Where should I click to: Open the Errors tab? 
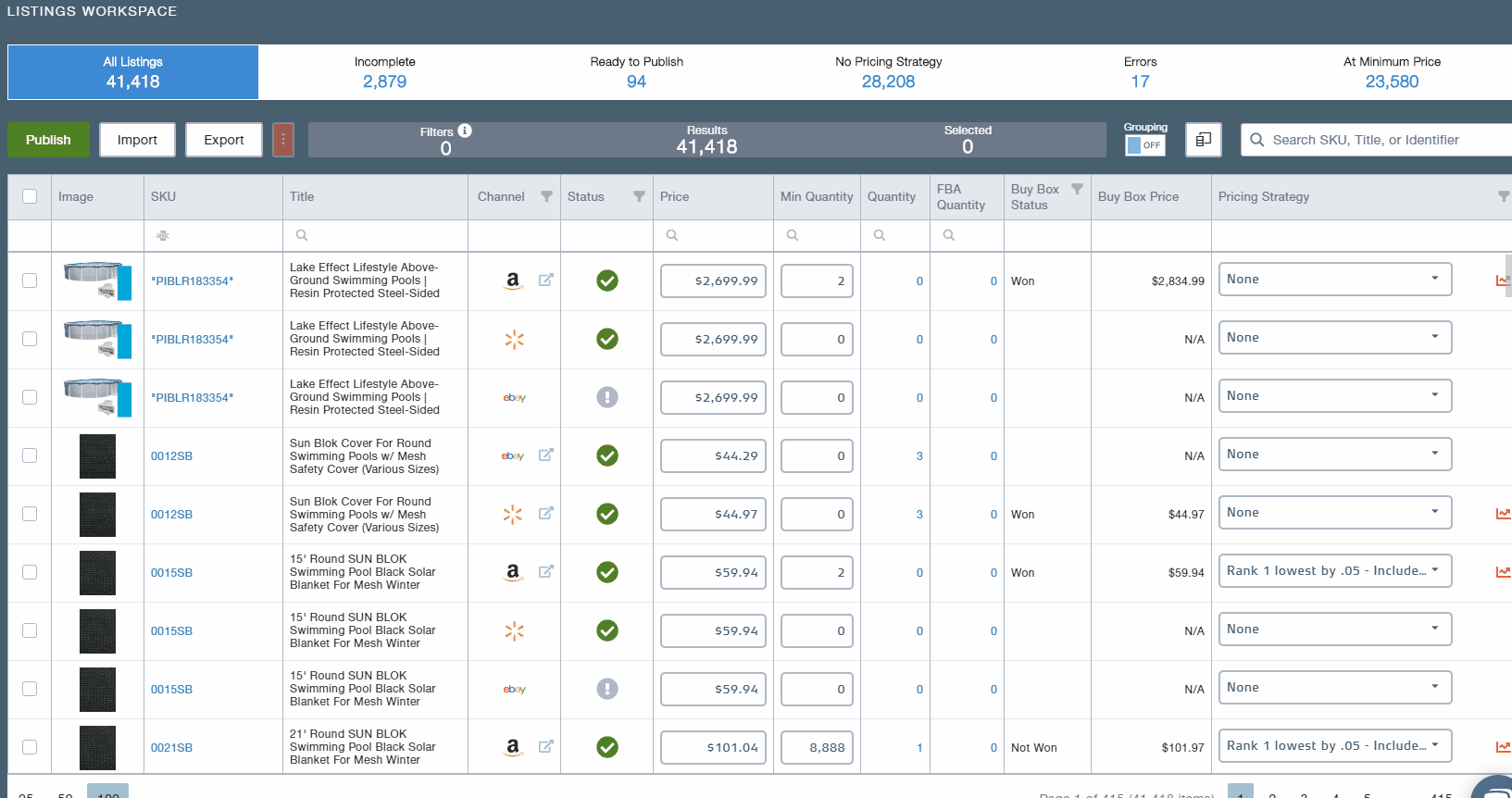point(1140,72)
